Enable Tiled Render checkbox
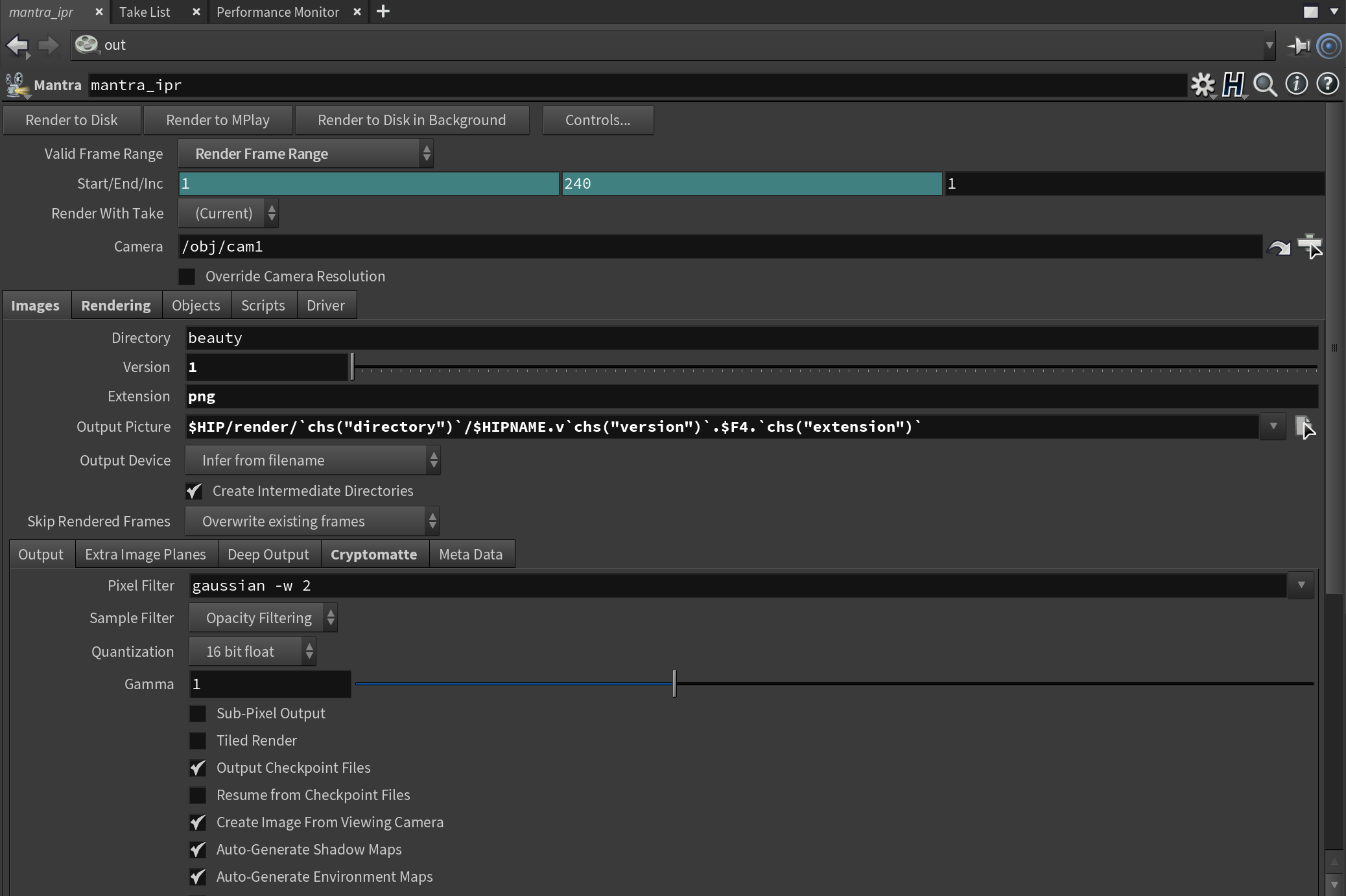1346x896 pixels. [198, 740]
